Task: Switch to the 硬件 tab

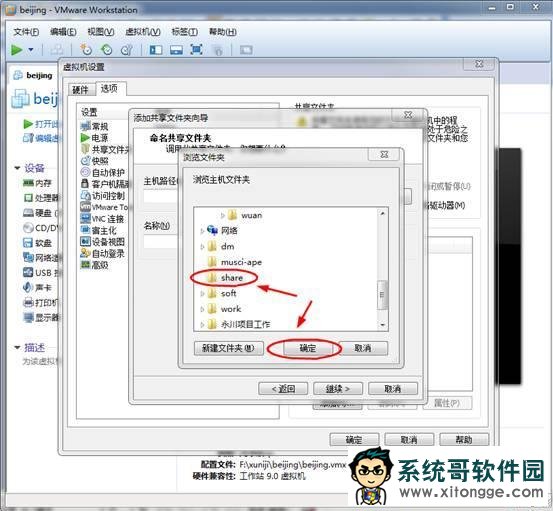Action: click(x=80, y=90)
